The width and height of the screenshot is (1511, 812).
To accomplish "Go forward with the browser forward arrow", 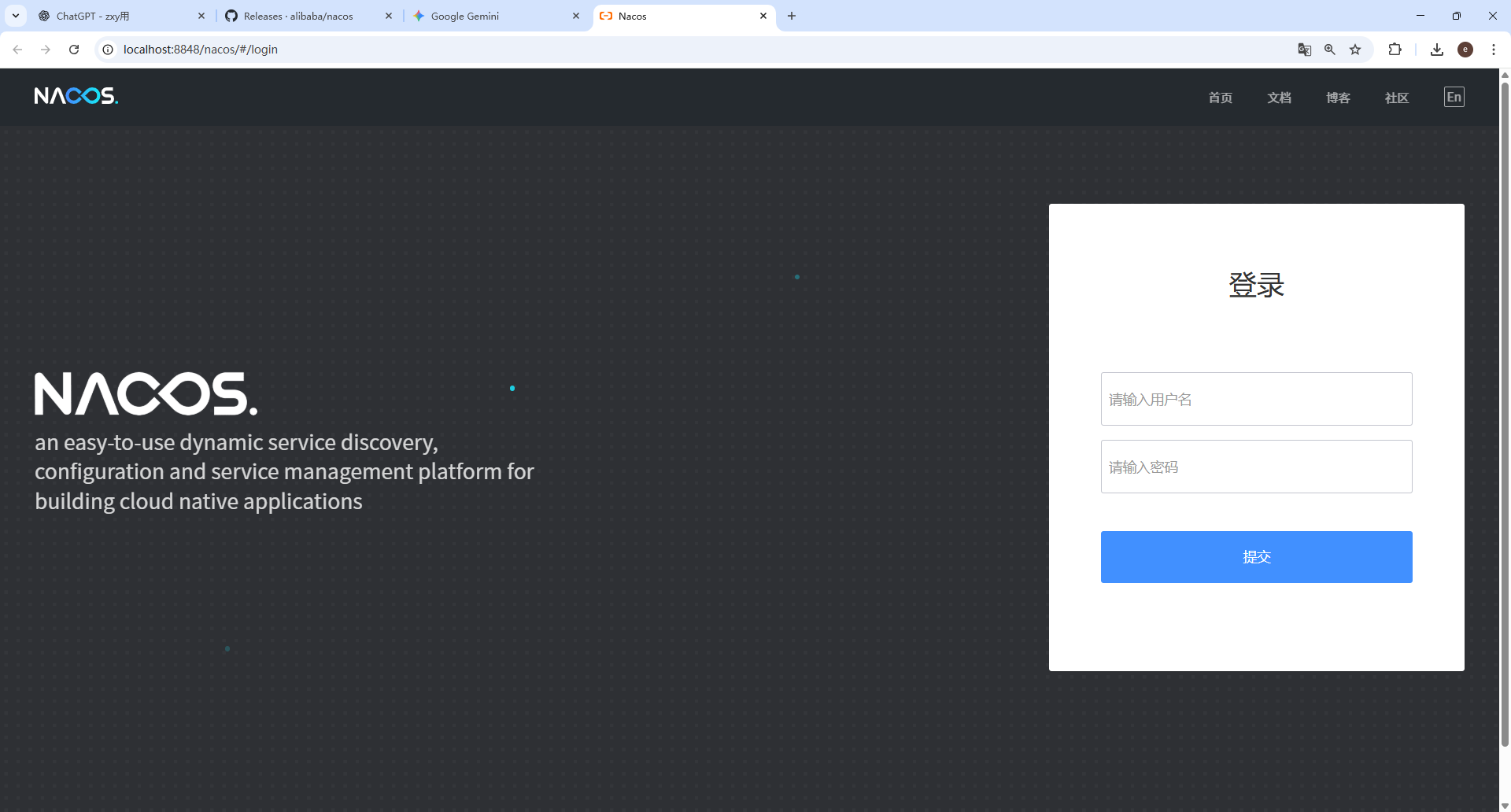I will [x=46, y=50].
